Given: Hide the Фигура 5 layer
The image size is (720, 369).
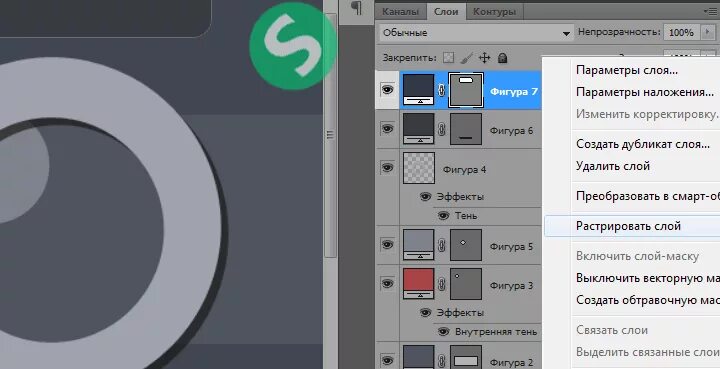Looking at the screenshot, I should click(388, 244).
